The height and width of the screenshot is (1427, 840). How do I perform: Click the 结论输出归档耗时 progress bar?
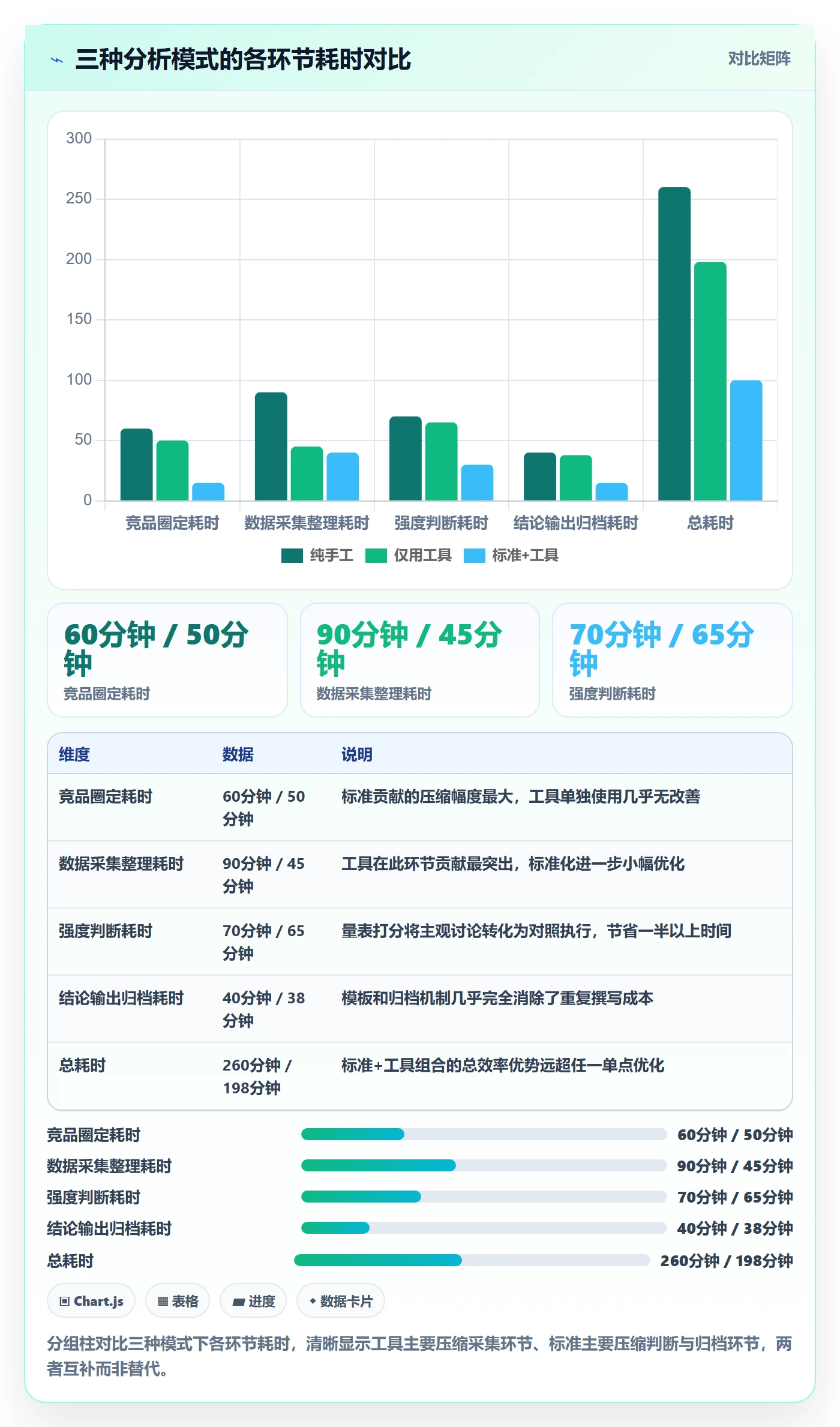click(x=484, y=1228)
